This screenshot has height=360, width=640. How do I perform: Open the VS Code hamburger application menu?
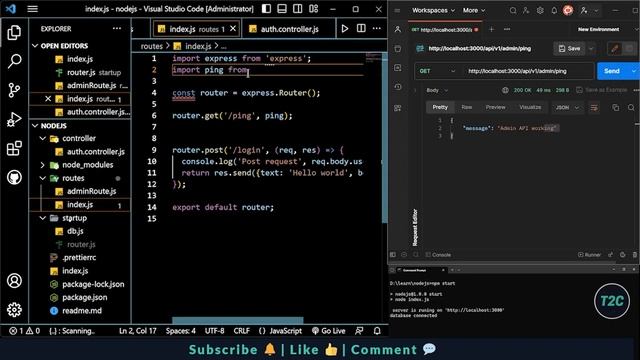click(33, 9)
